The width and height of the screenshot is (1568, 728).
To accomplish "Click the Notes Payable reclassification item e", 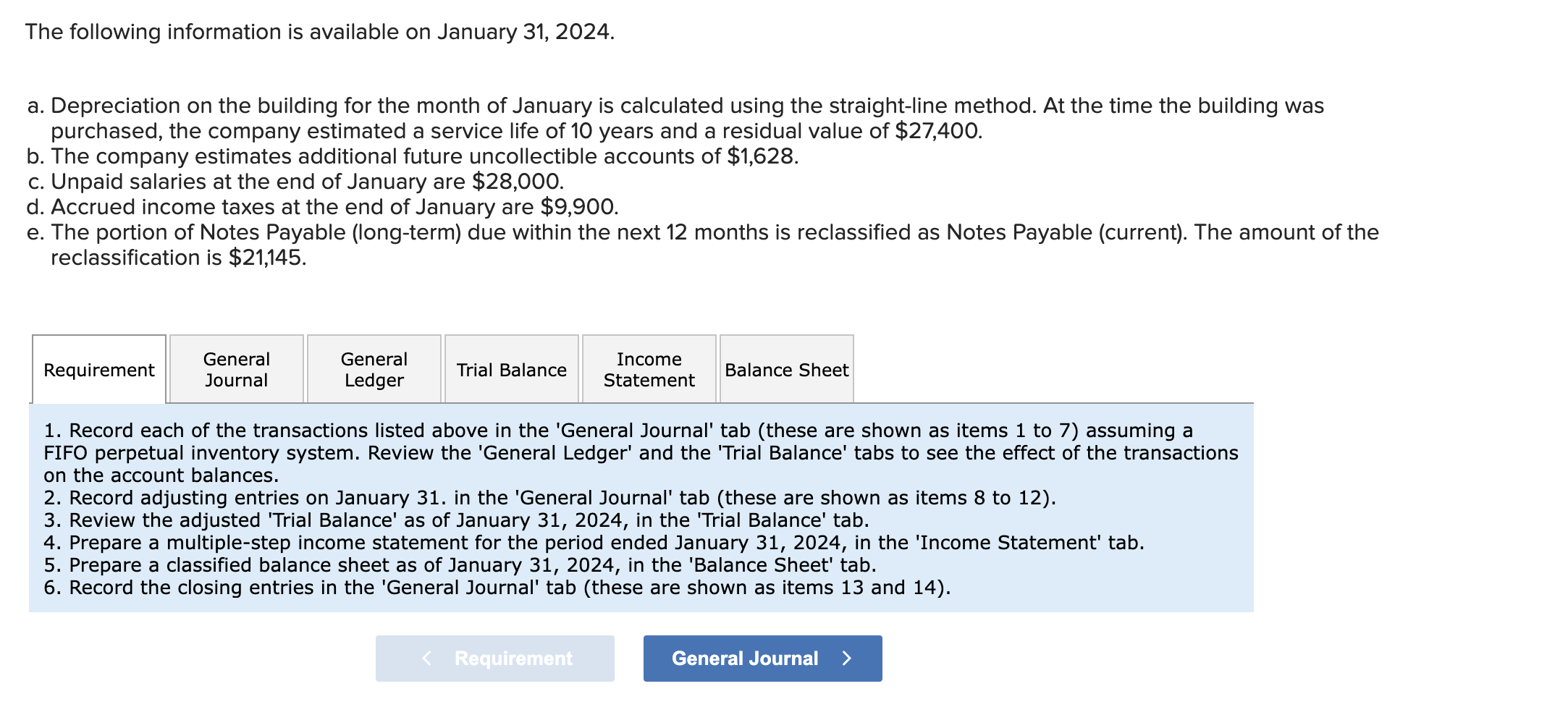I will [702, 232].
